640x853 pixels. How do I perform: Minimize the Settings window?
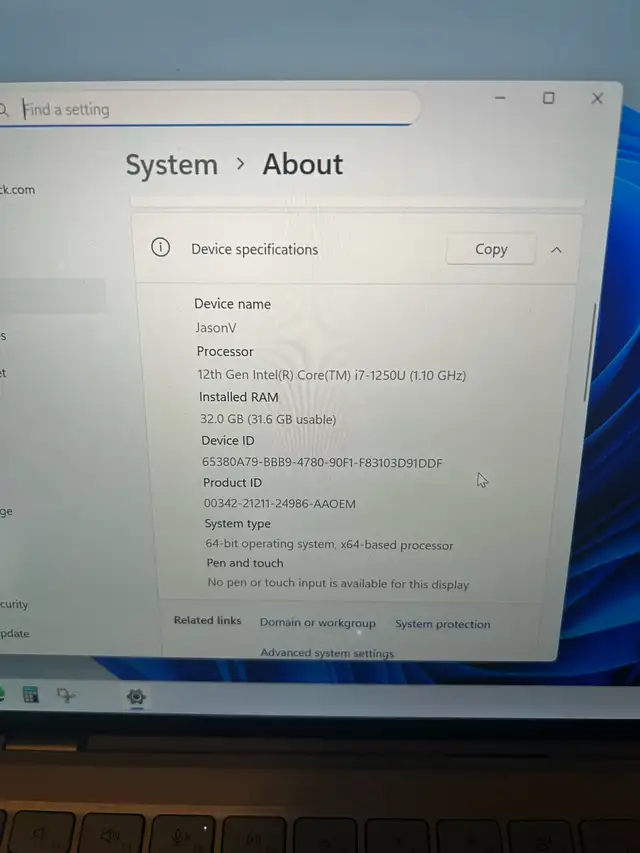click(x=500, y=98)
